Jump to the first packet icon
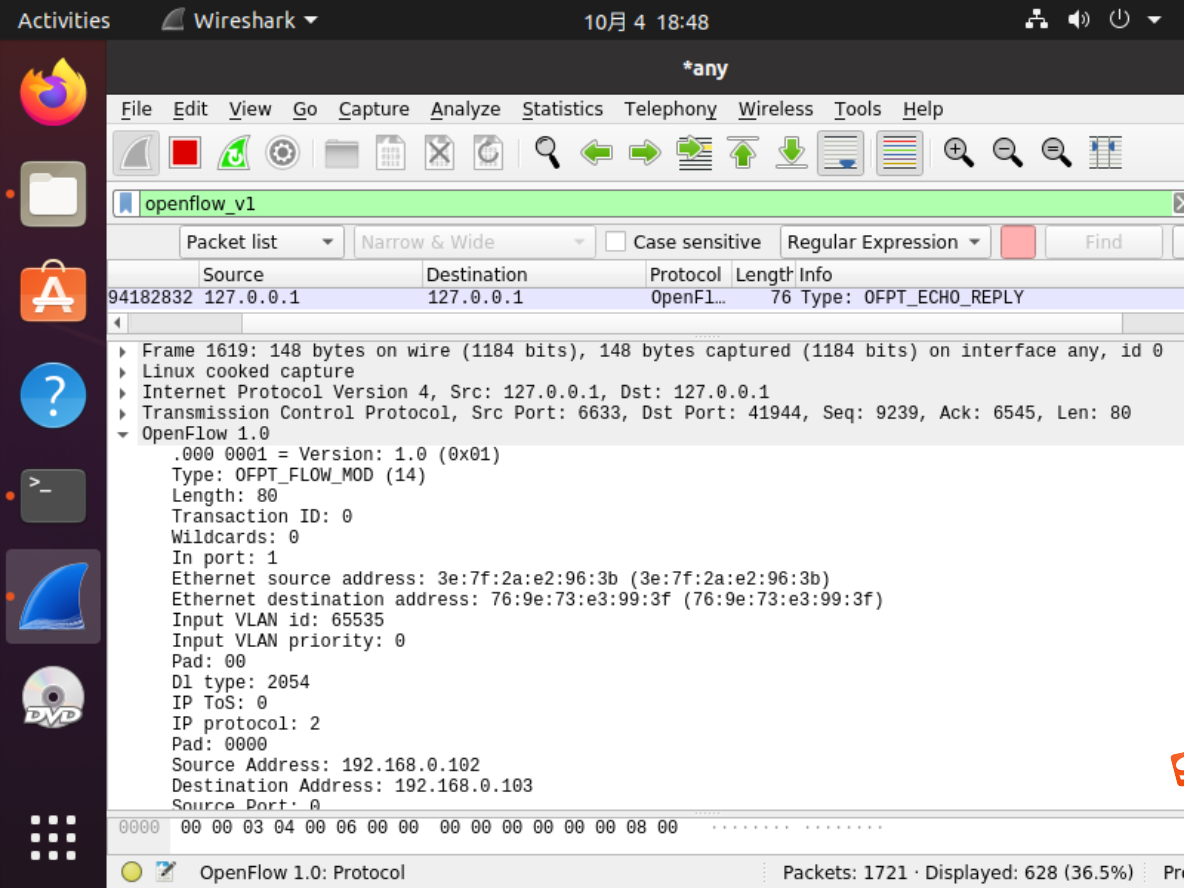The height and width of the screenshot is (888, 1184). point(743,153)
